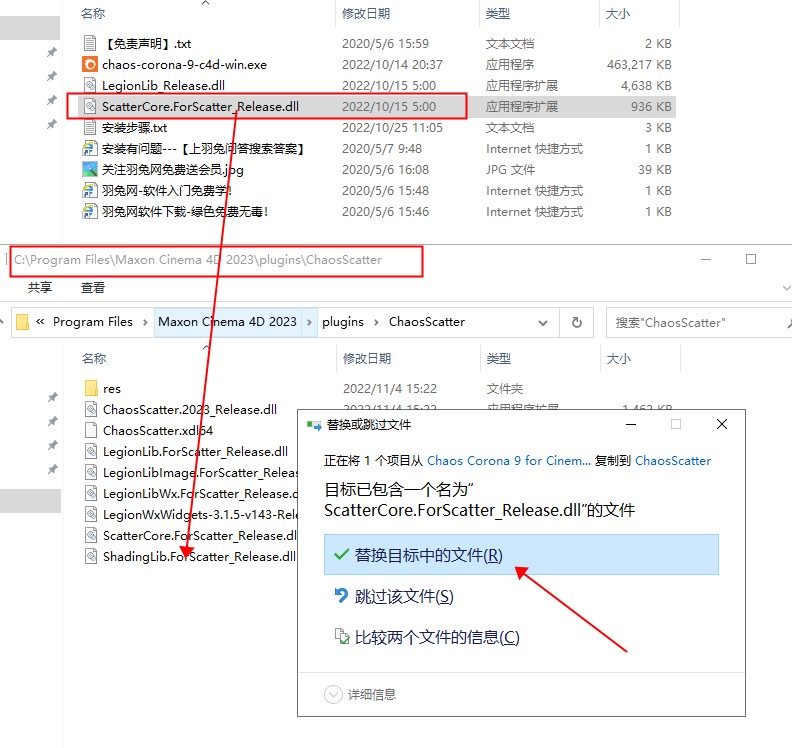The image size is (792, 748).
Task: Select ChaosScatter.xdl64 file name
Action: coord(158,430)
